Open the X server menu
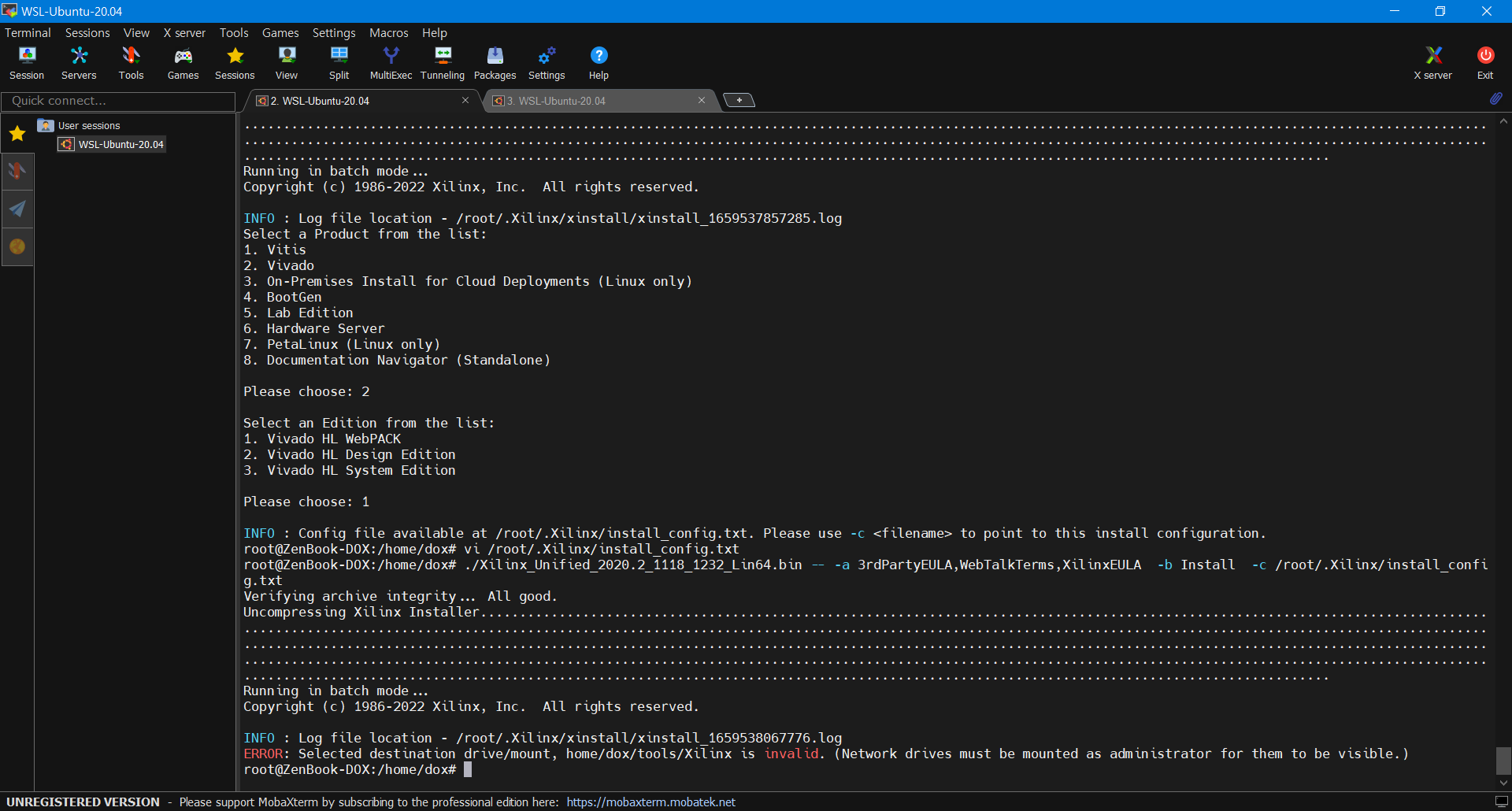 (x=184, y=33)
